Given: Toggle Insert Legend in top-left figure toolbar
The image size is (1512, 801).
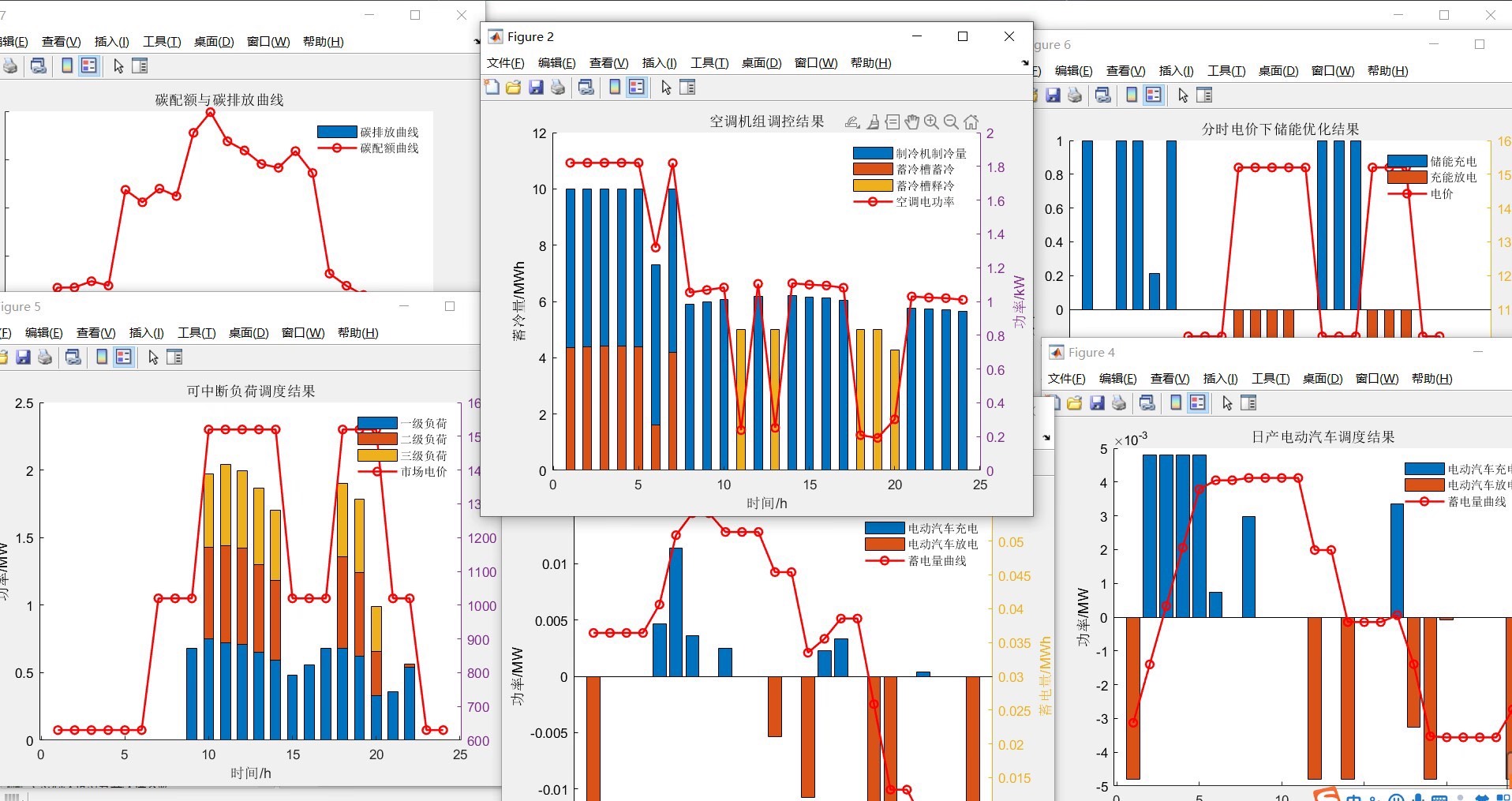Looking at the screenshot, I should coord(88,66).
